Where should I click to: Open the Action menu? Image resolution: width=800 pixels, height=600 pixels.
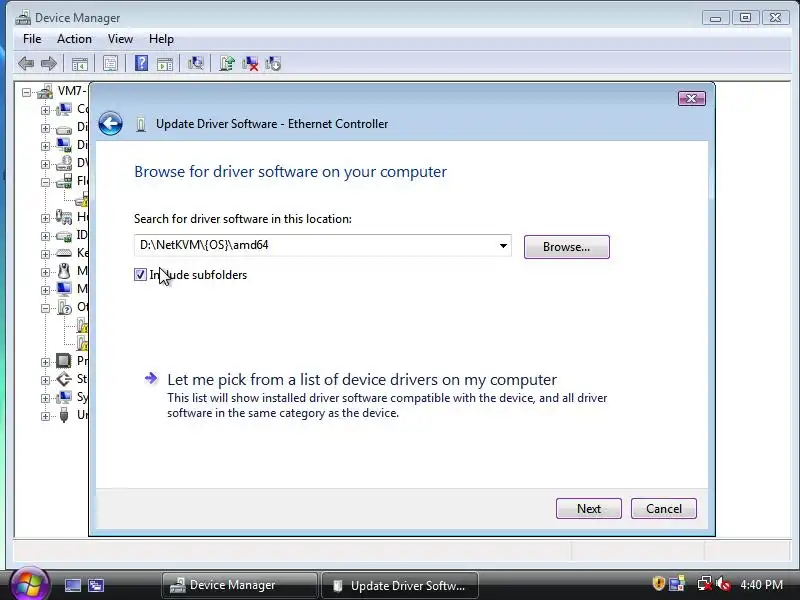coord(74,39)
